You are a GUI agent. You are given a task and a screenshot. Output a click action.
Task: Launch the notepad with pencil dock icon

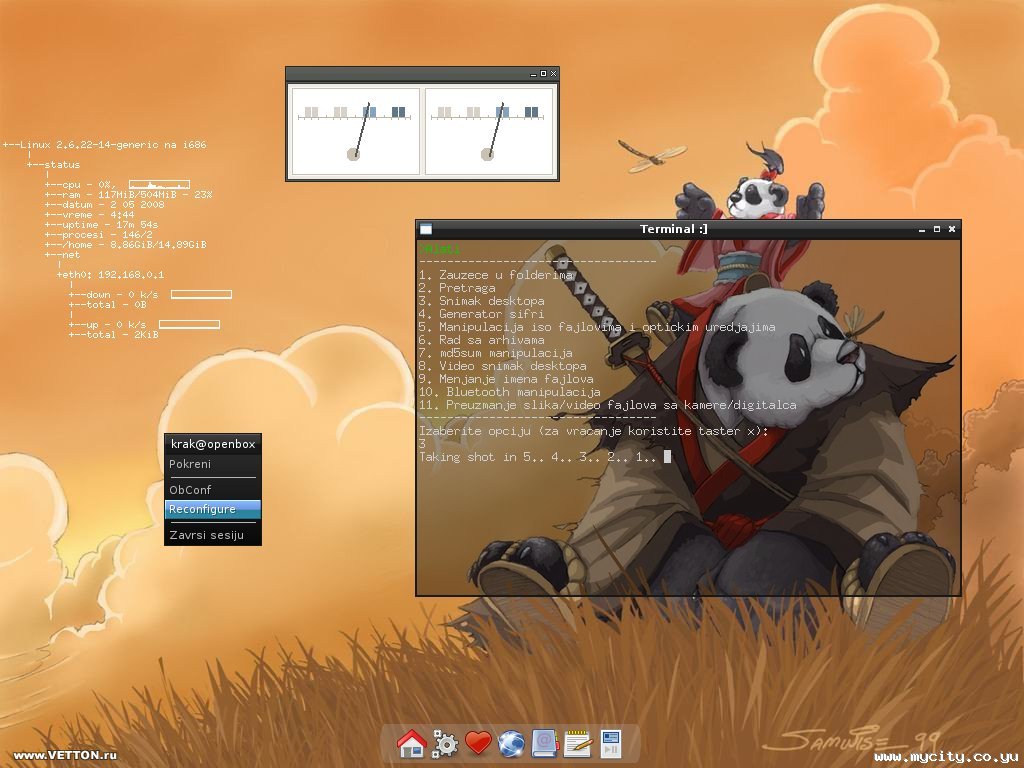click(577, 744)
